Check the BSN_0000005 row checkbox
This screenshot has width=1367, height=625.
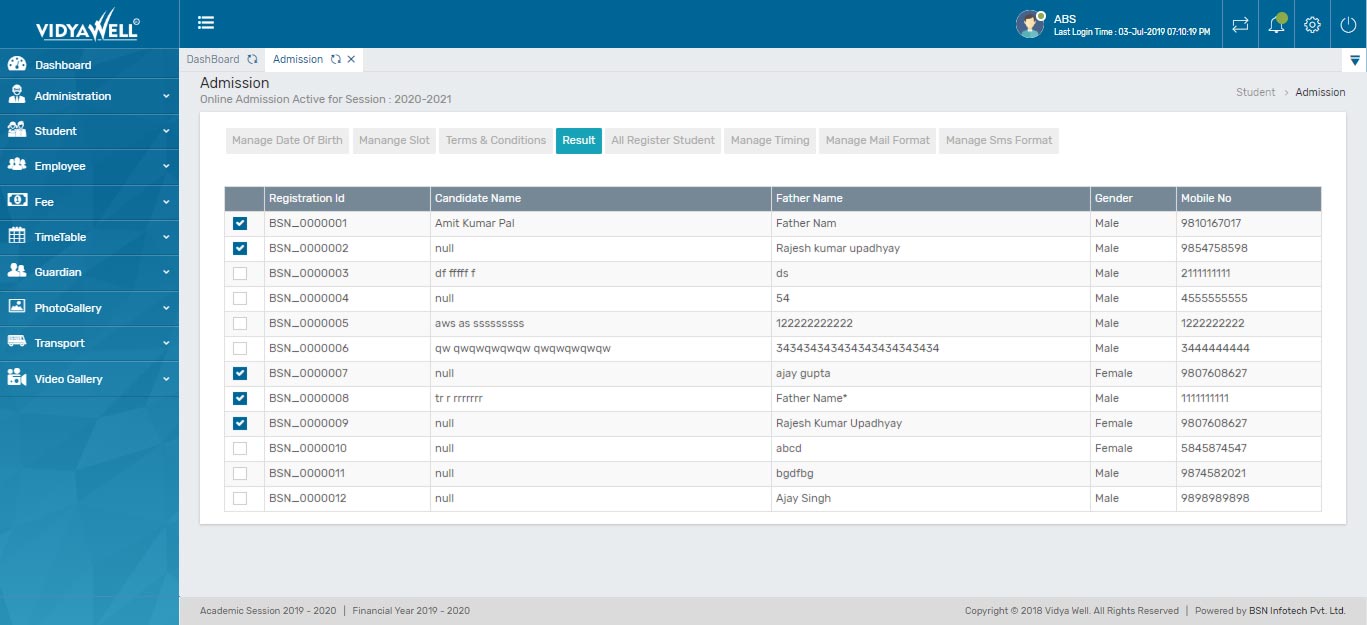pyautogui.click(x=240, y=323)
